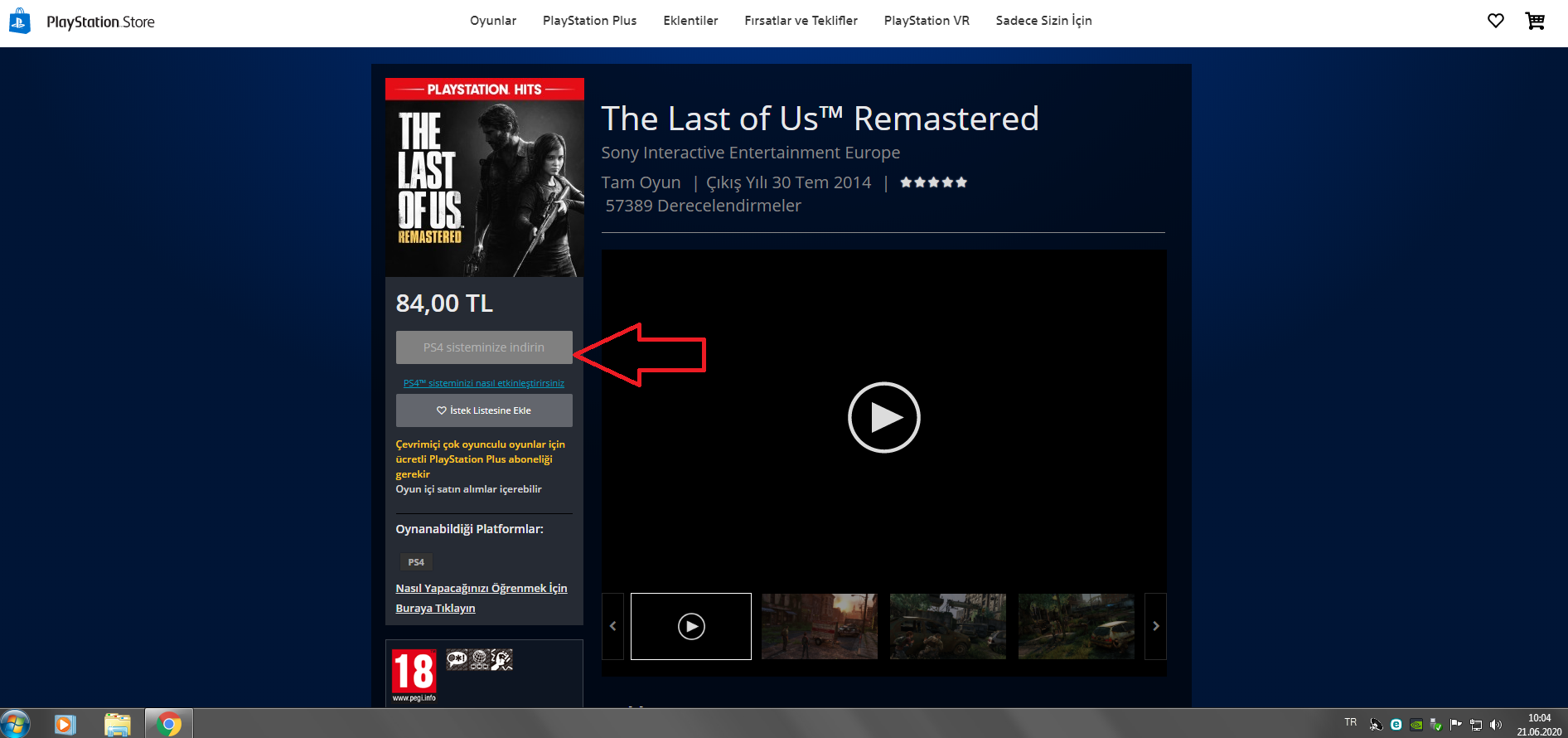Click PS4 sisteminize indirin button

tap(484, 347)
